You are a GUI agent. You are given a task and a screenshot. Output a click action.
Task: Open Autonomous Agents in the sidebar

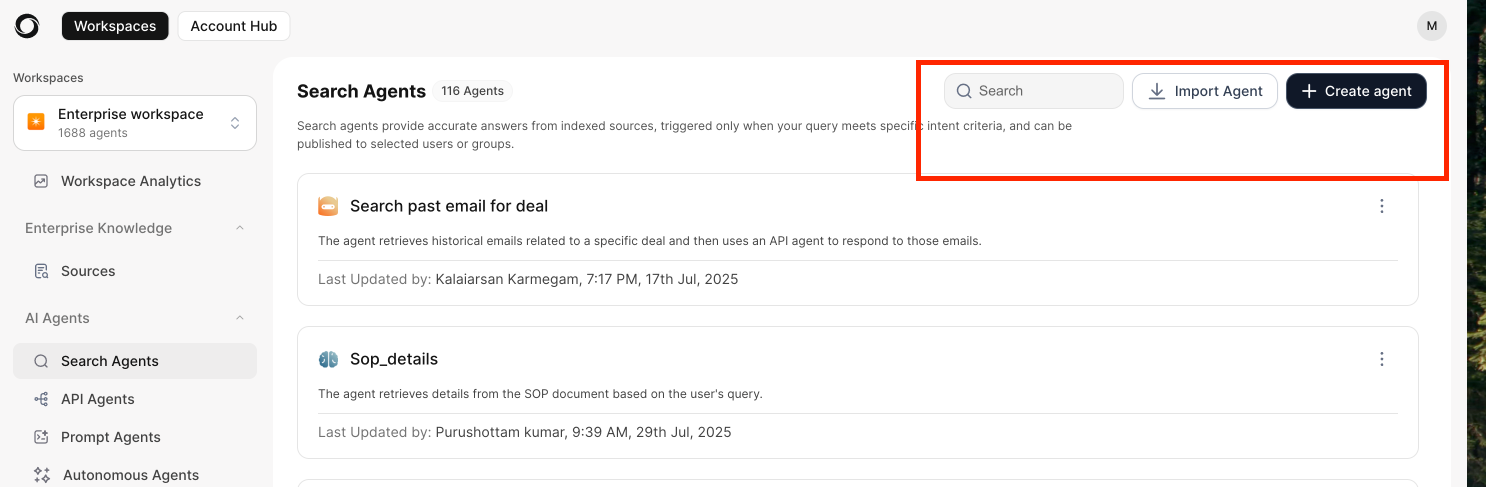point(131,475)
